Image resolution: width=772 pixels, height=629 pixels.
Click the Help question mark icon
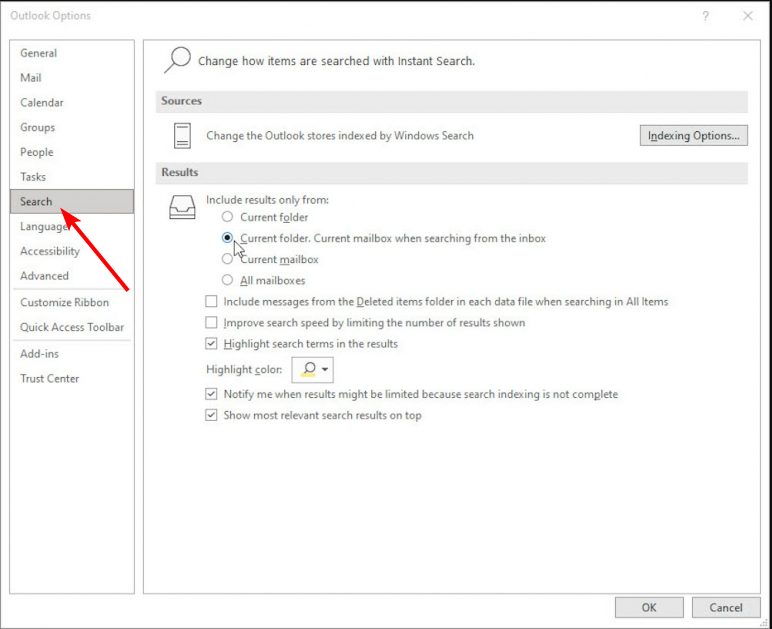coord(706,16)
